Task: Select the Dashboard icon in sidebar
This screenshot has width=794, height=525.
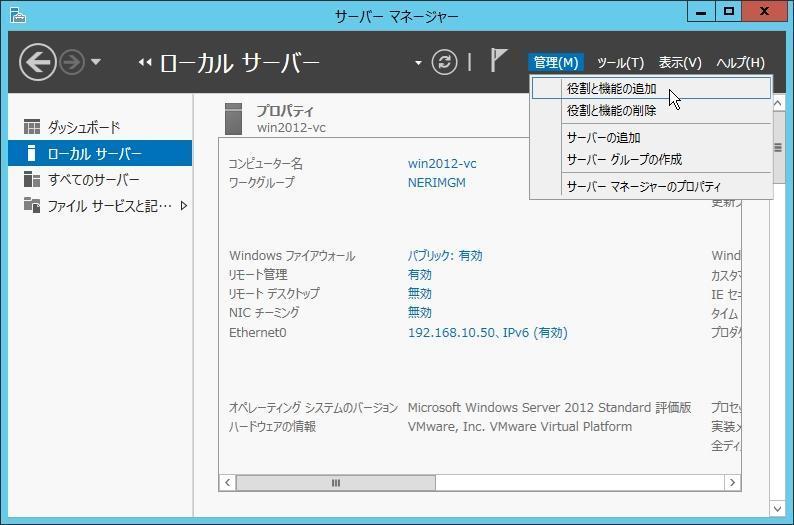Action: click(32, 127)
